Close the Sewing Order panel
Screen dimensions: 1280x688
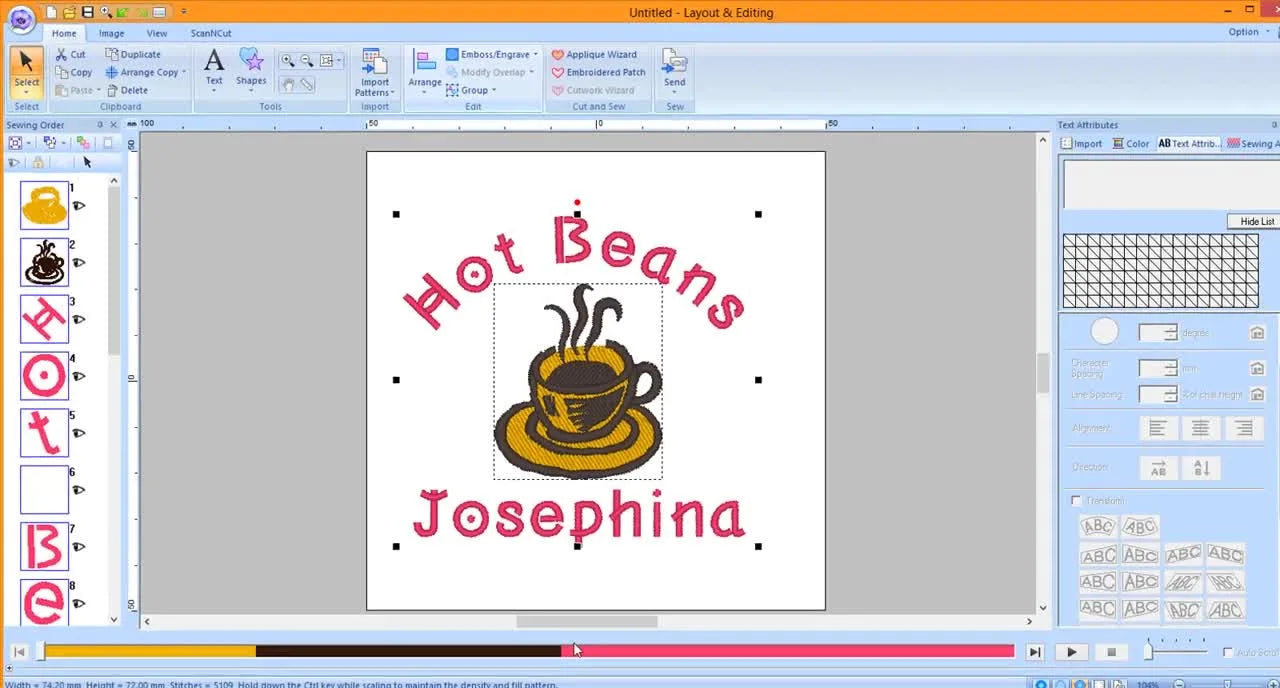click(x=113, y=125)
